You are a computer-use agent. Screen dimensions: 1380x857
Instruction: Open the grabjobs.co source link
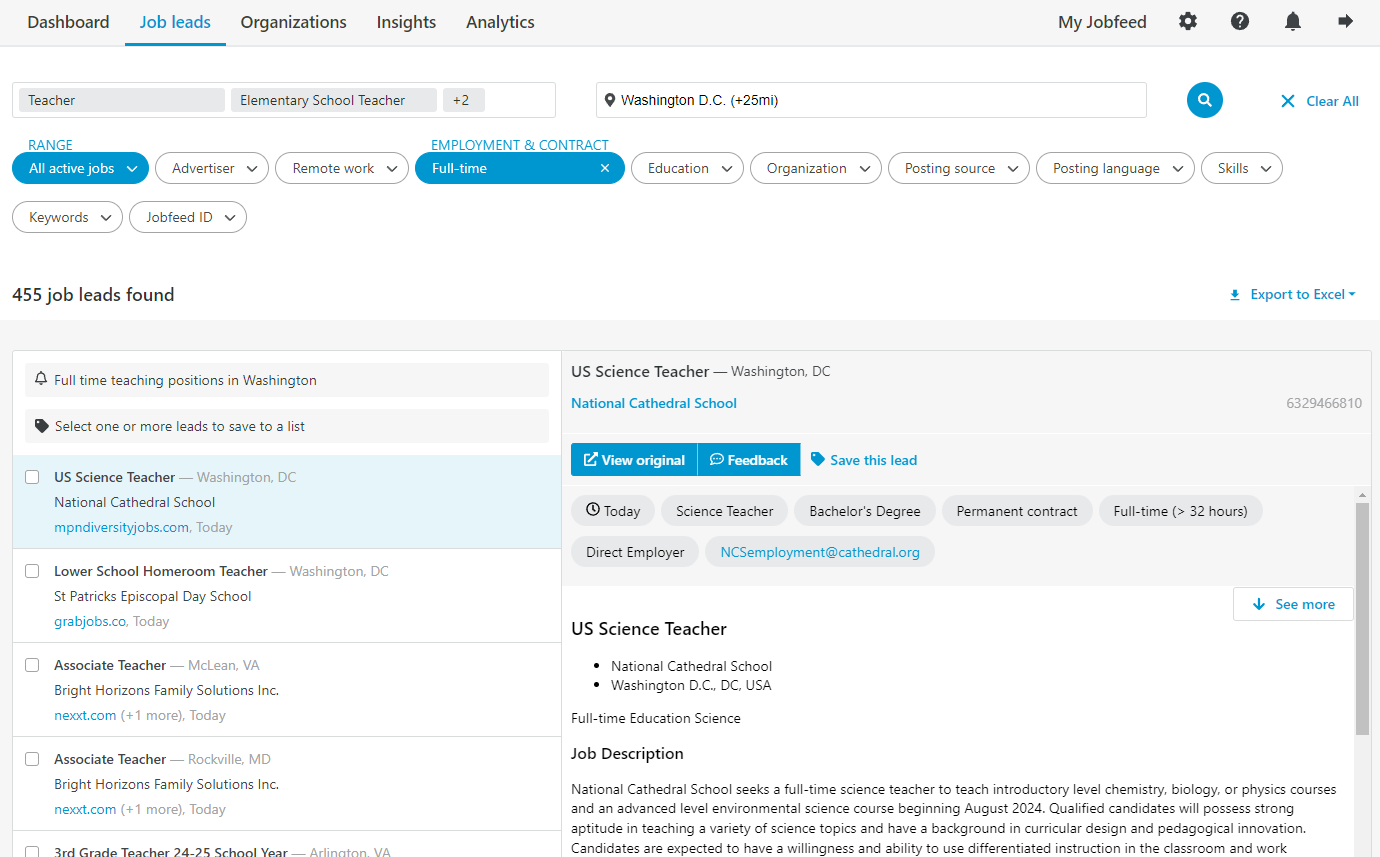(90, 621)
